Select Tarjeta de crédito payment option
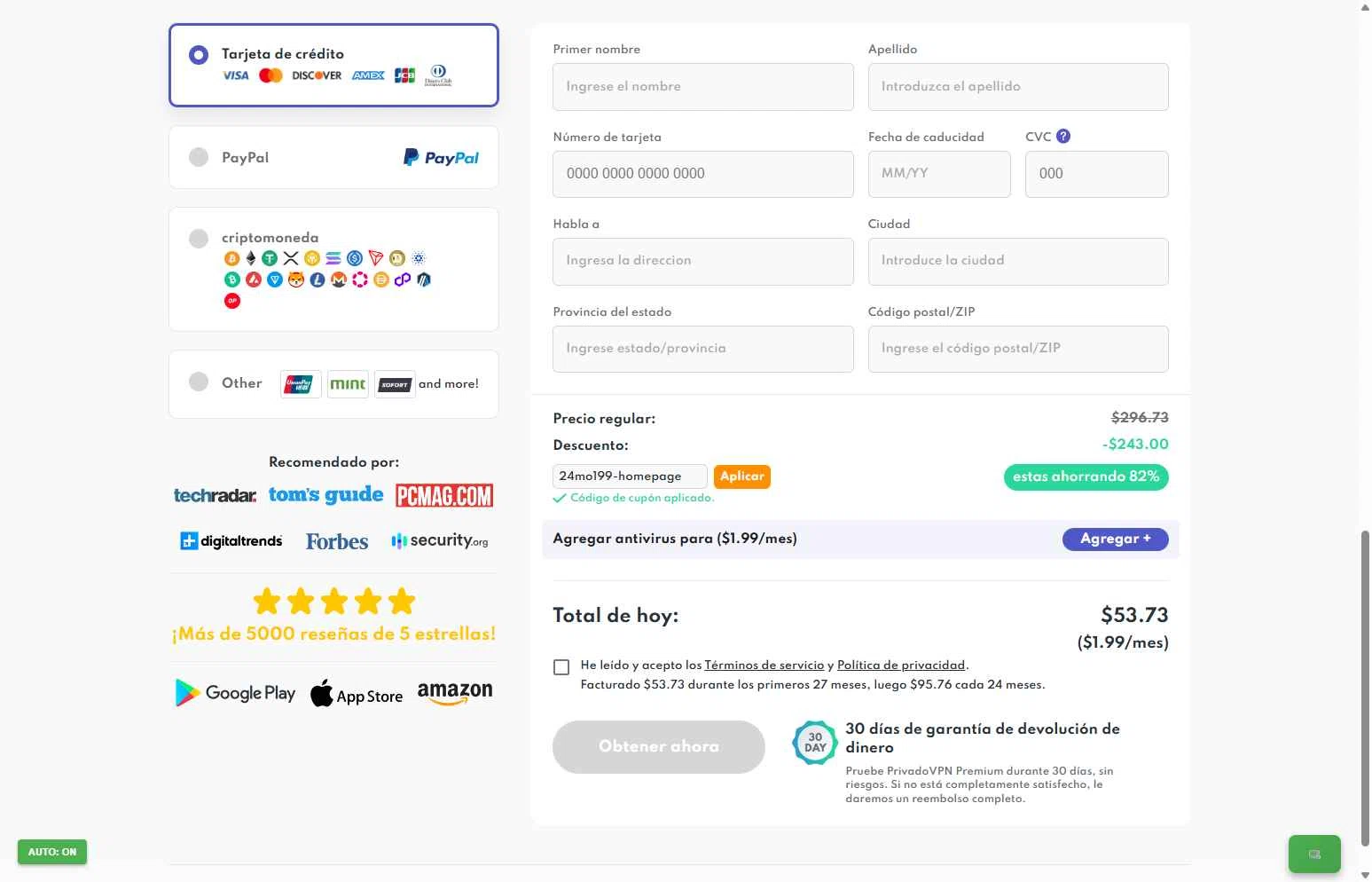This screenshot has width=1372, height=882. (333, 65)
